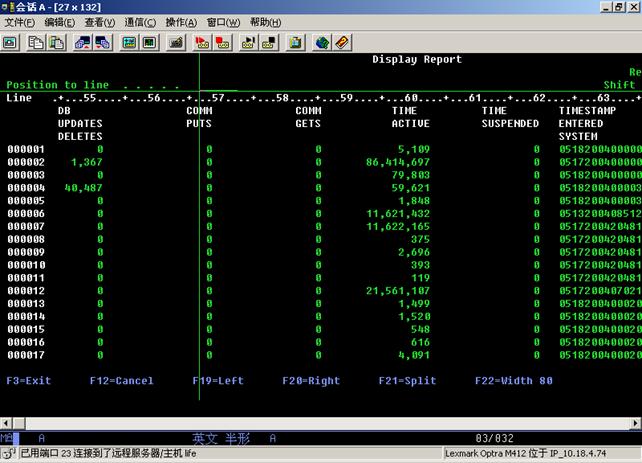Viewport: 642px width, 463px height.
Task: Click the horizontal scrollbar left arrow
Action: 6,423
